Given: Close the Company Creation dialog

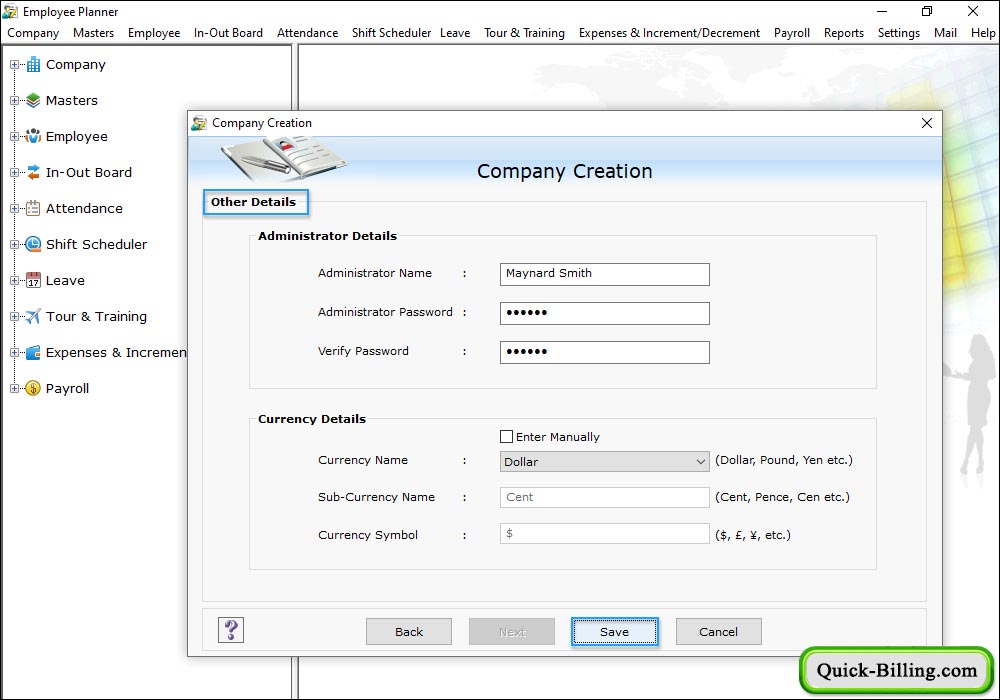Looking at the screenshot, I should point(927,123).
